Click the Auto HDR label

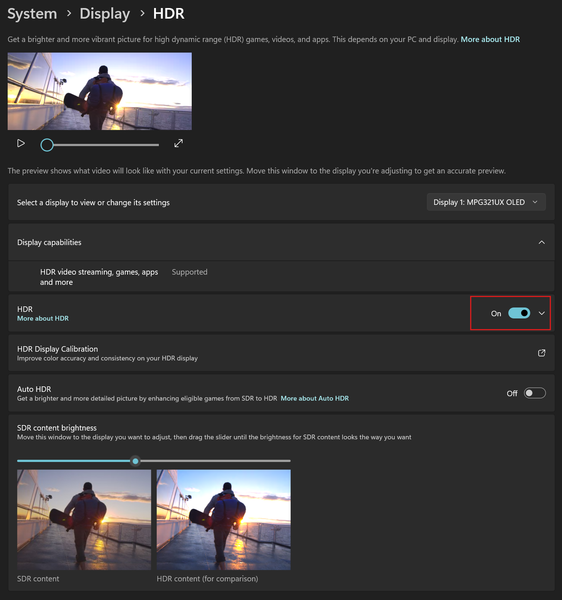[34, 389]
